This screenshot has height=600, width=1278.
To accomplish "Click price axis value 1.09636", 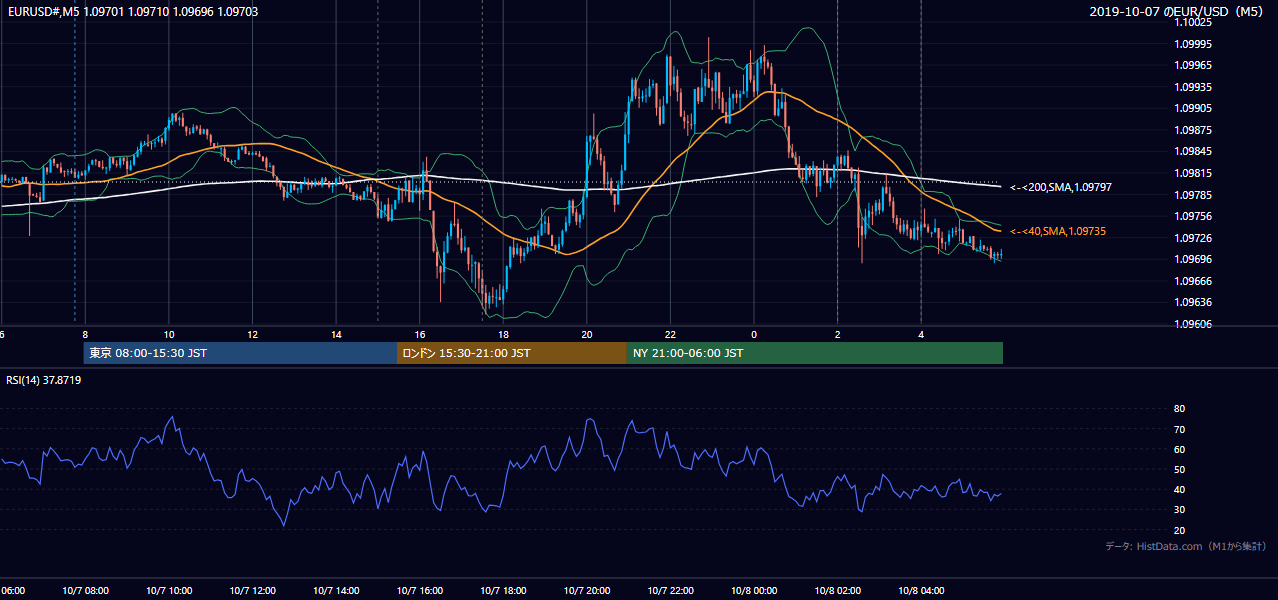I will tap(1193, 302).
